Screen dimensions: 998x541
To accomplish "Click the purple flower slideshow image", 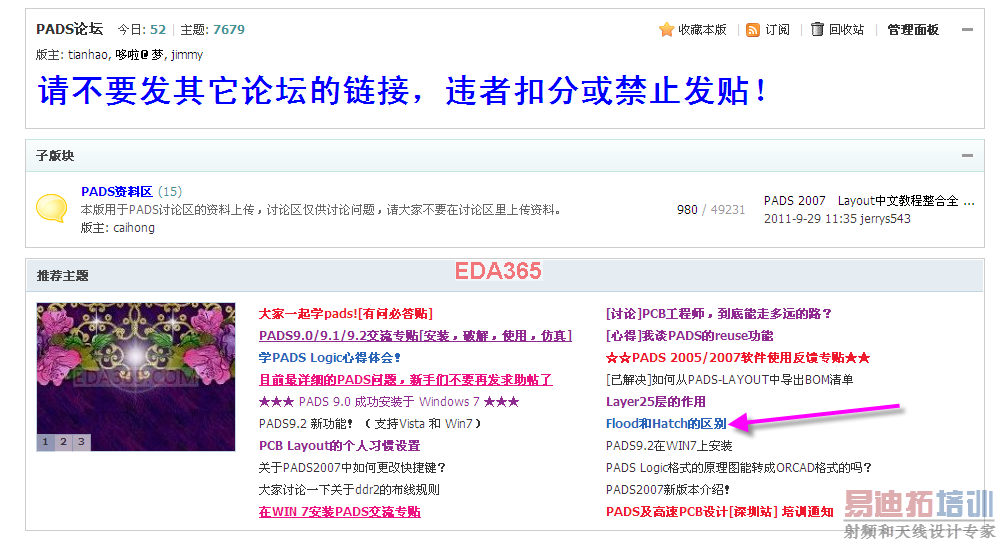I will click(x=136, y=377).
